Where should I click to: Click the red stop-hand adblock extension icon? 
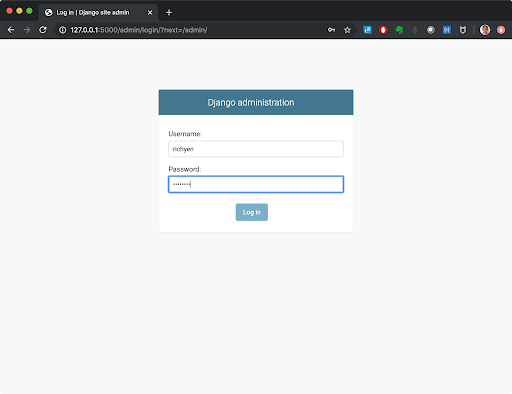click(383, 30)
